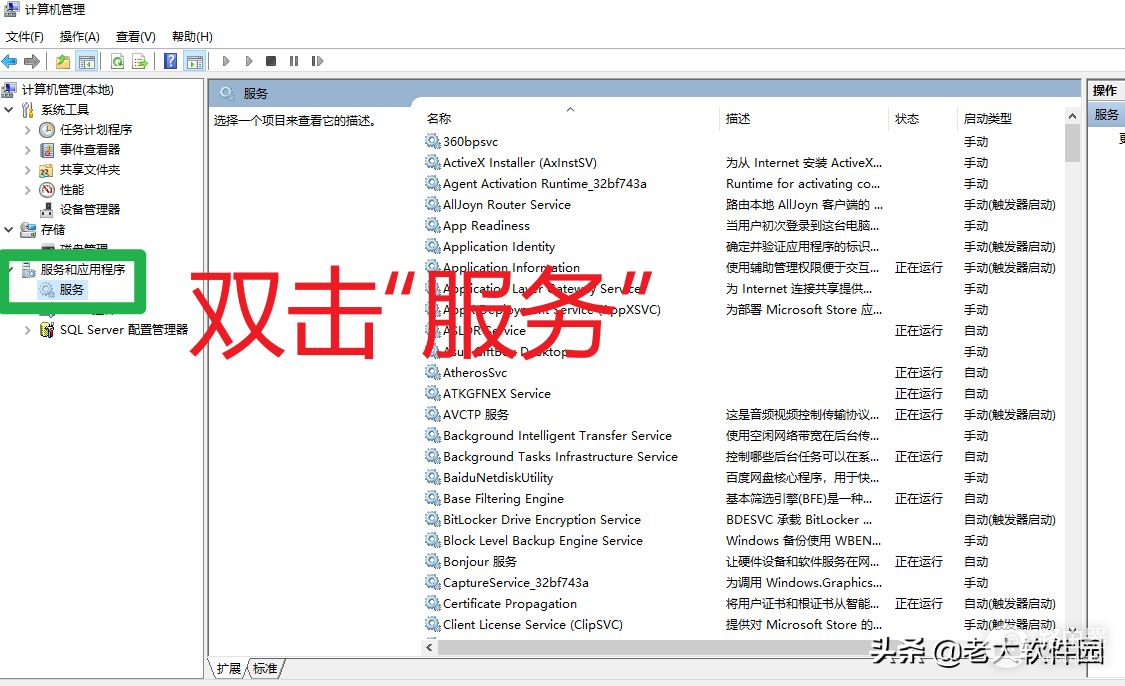Image resolution: width=1125 pixels, height=686 pixels.
Task: Click the Up one level folder icon
Action: pos(63,62)
